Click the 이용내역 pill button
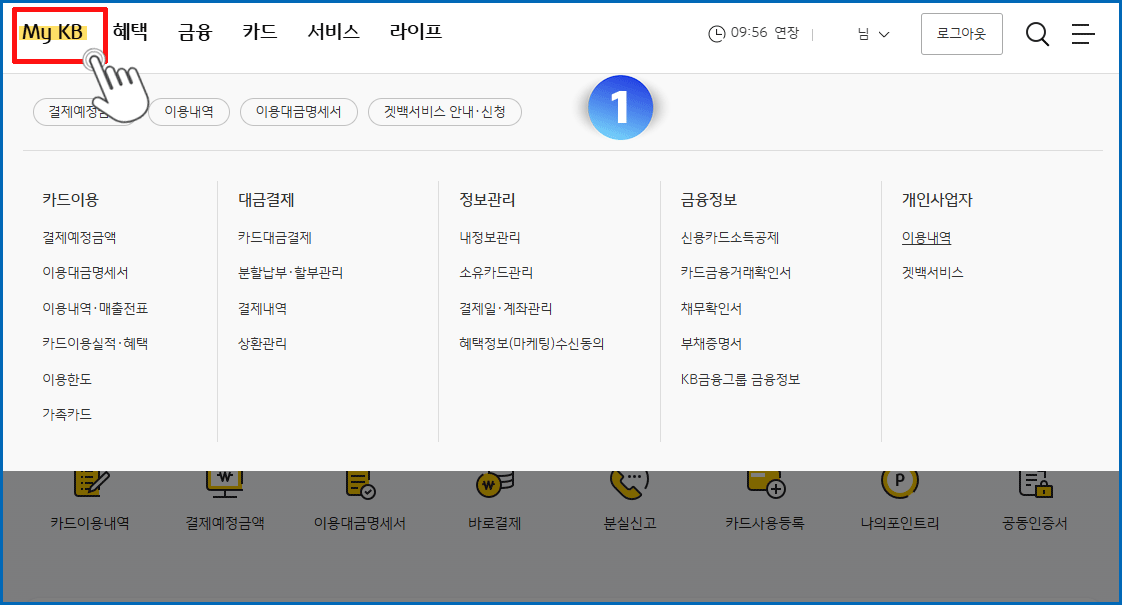 [189, 112]
